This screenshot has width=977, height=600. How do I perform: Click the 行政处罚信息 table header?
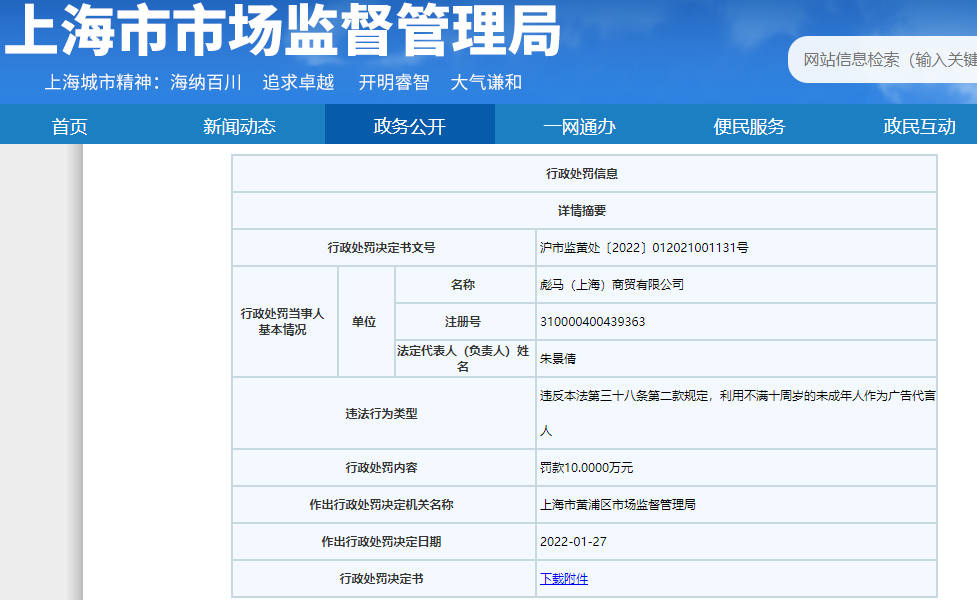[584, 174]
